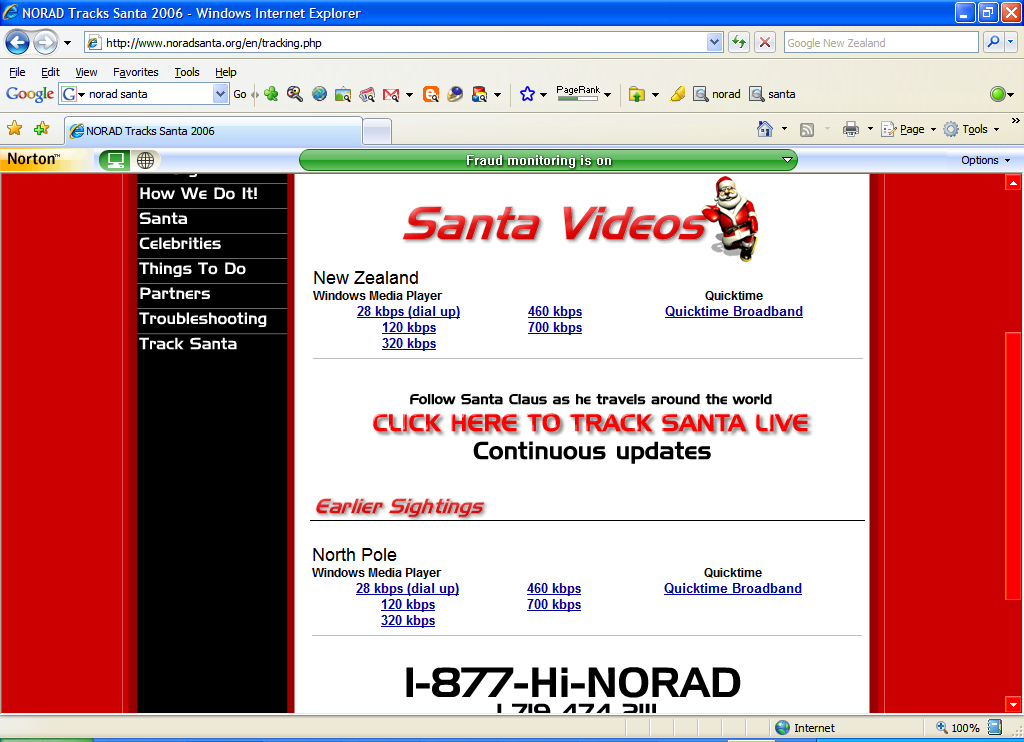Image resolution: width=1024 pixels, height=742 pixels.
Task: Open the View menu
Action: coord(86,72)
